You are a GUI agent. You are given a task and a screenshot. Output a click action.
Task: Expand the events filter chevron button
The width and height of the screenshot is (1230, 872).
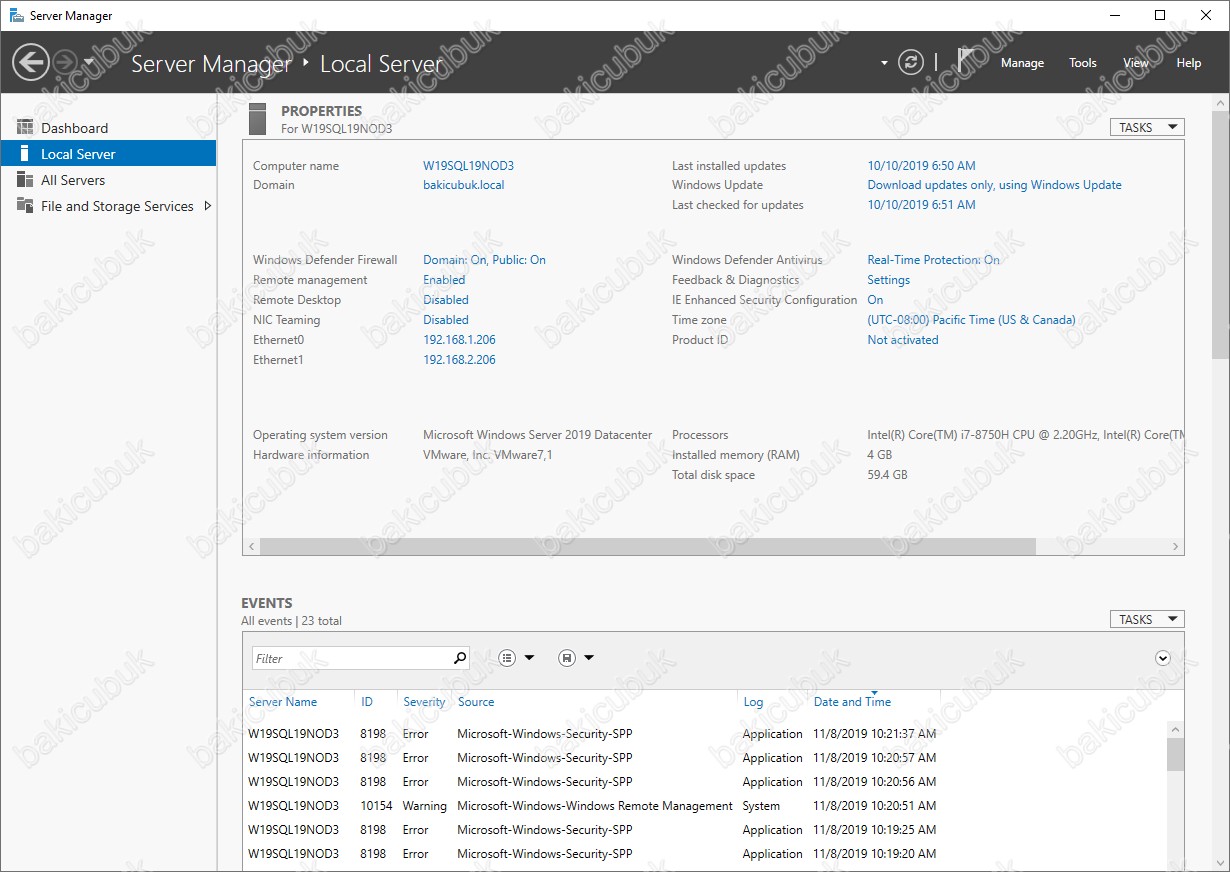point(1162,658)
